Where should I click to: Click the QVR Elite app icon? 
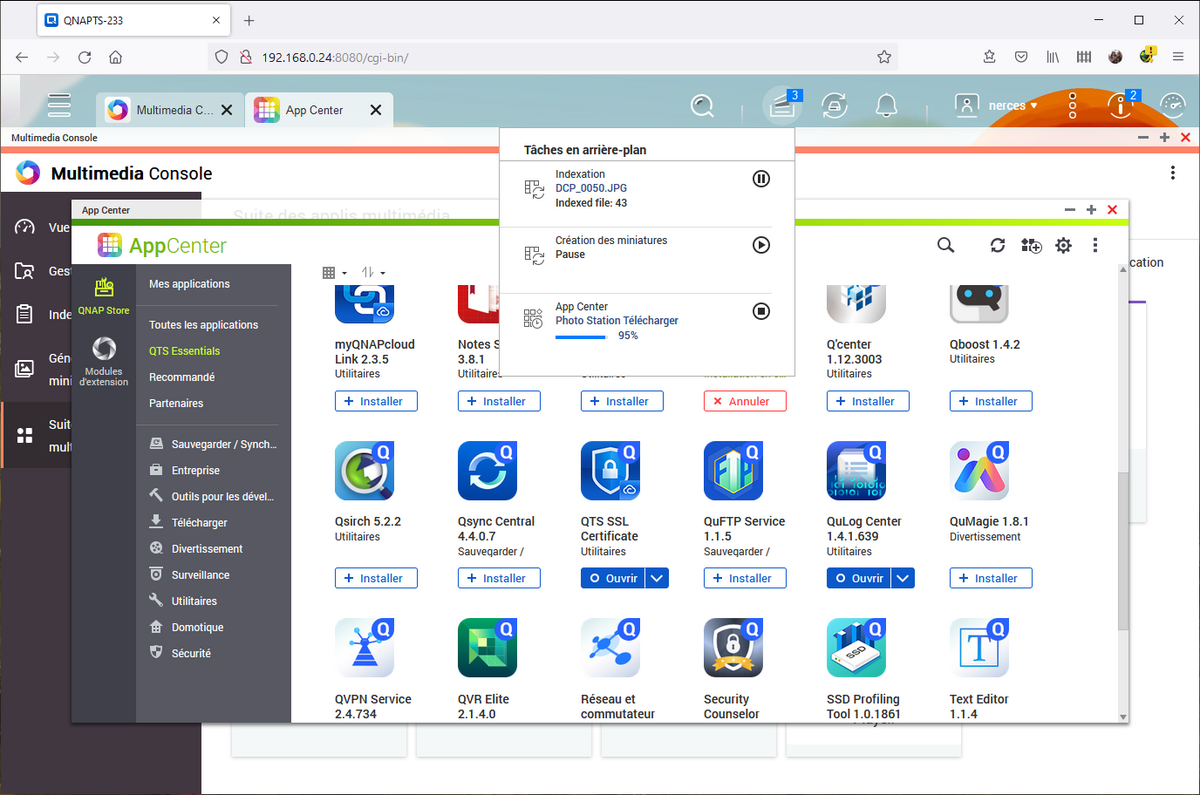pyautogui.click(x=487, y=648)
